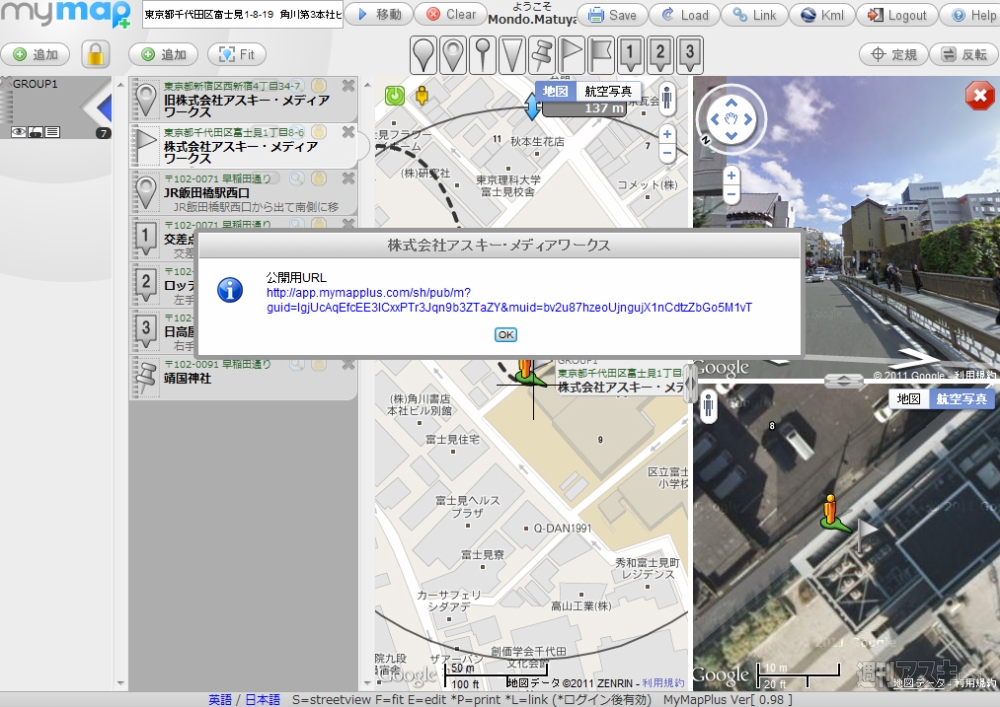Switch lower-right map to 地図 view

click(908, 399)
